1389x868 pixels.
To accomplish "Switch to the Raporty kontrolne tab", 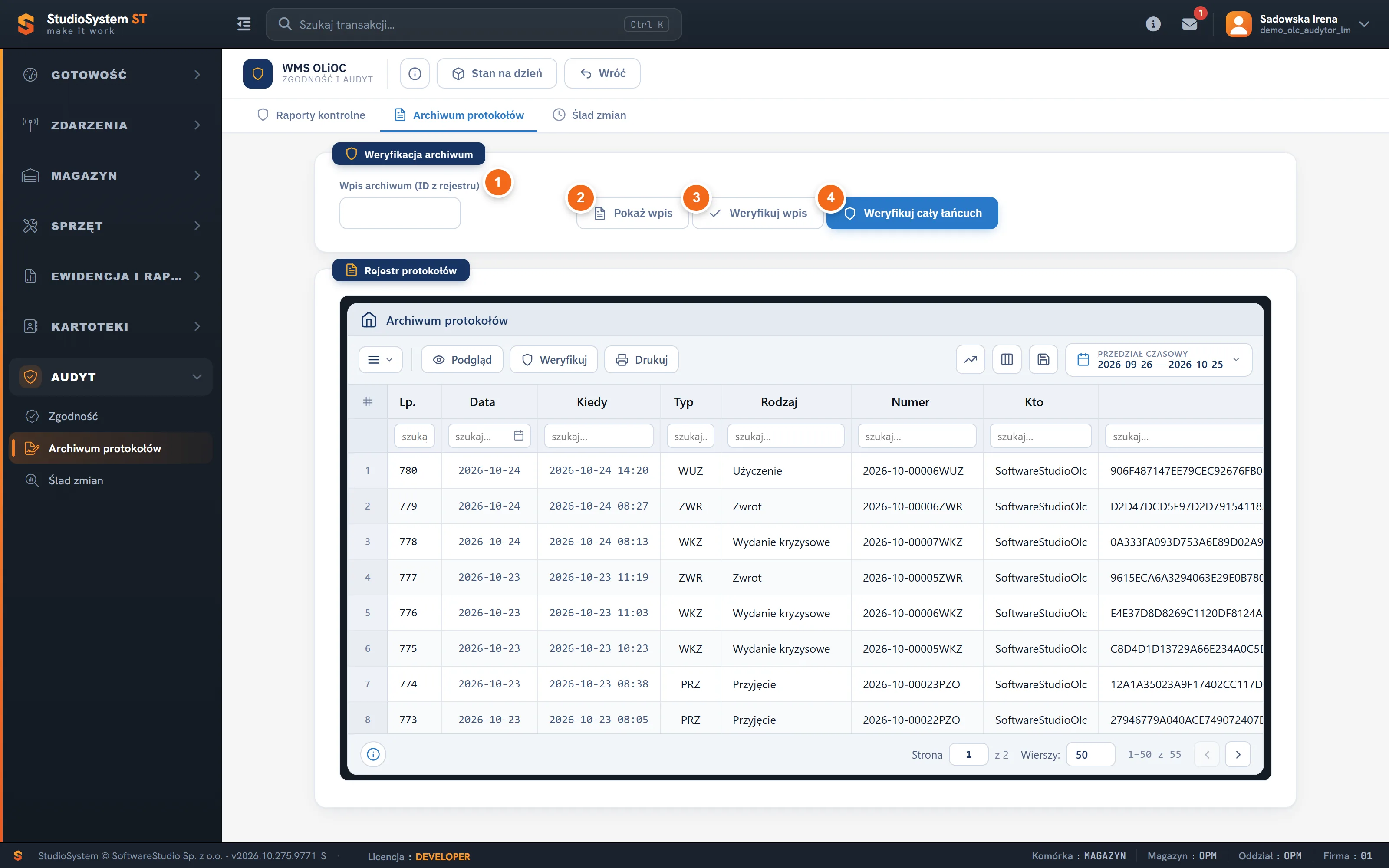I will pyautogui.click(x=311, y=115).
